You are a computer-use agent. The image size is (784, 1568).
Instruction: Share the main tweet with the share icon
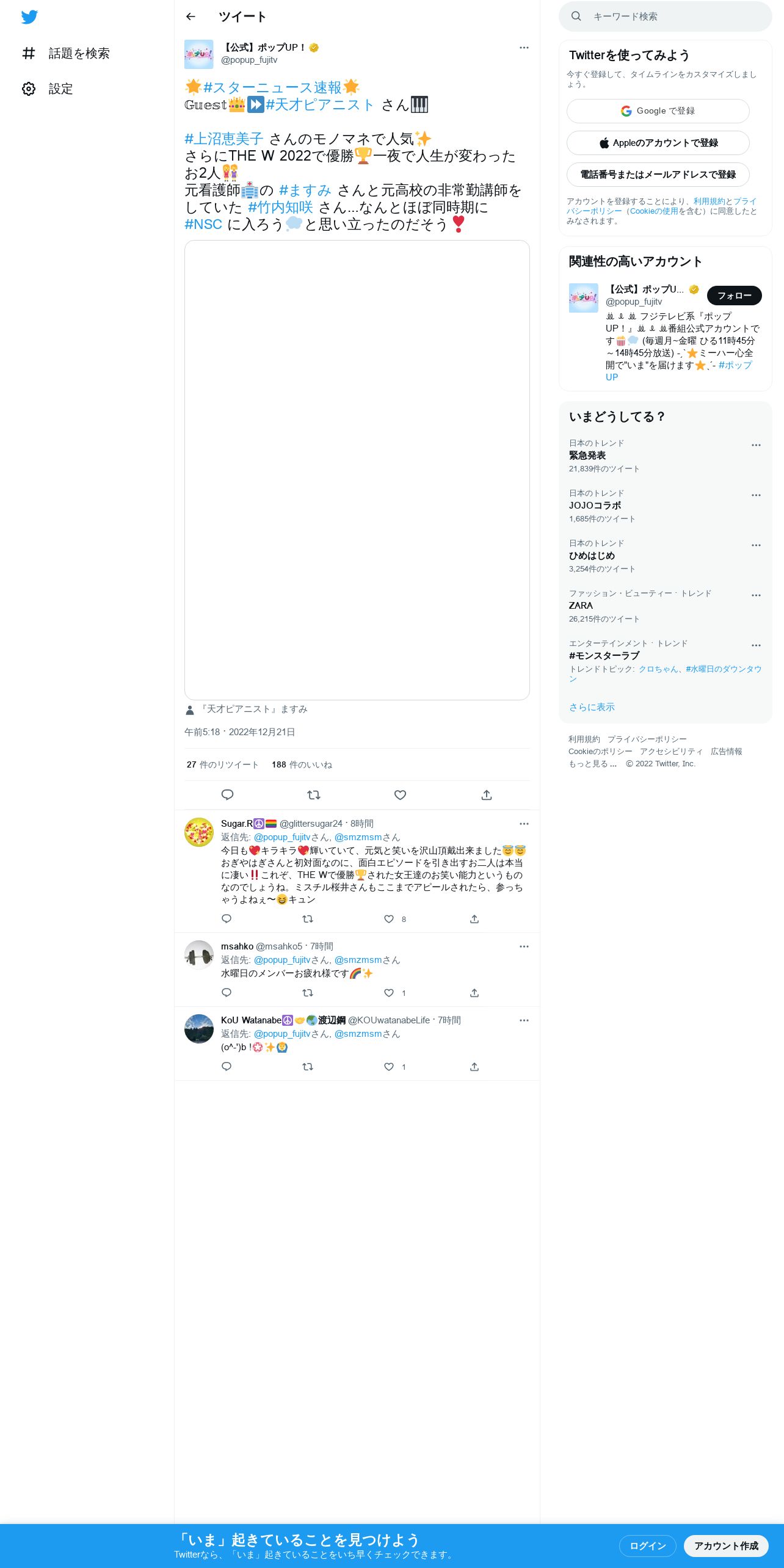click(487, 794)
